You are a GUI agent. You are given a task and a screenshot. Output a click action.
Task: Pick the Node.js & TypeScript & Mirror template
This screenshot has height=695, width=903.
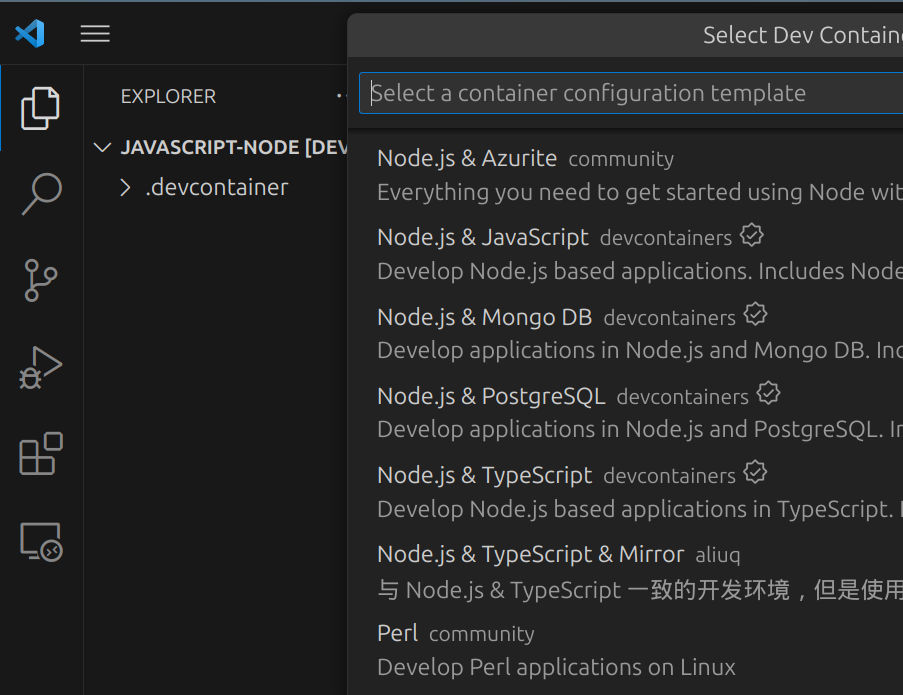[530, 554]
